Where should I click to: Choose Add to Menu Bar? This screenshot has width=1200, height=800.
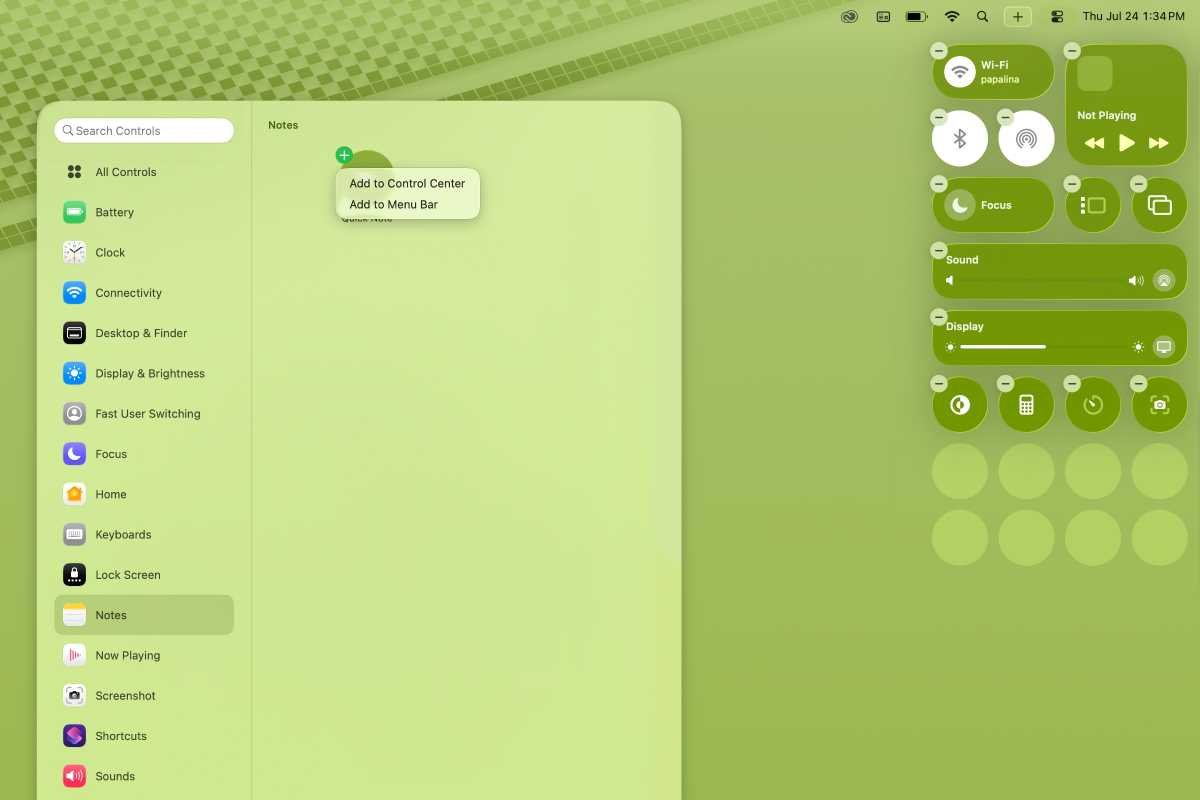point(393,205)
